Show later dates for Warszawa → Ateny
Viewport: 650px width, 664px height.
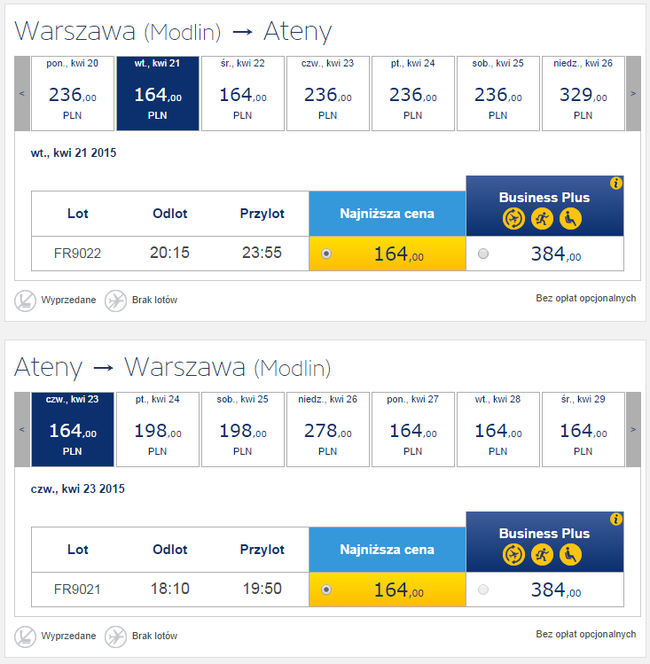point(632,93)
